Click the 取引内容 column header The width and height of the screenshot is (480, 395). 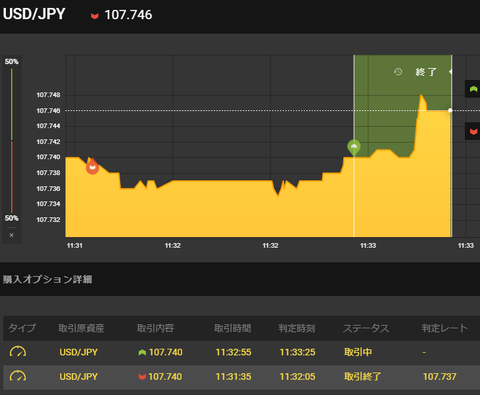tap(155, 328)
